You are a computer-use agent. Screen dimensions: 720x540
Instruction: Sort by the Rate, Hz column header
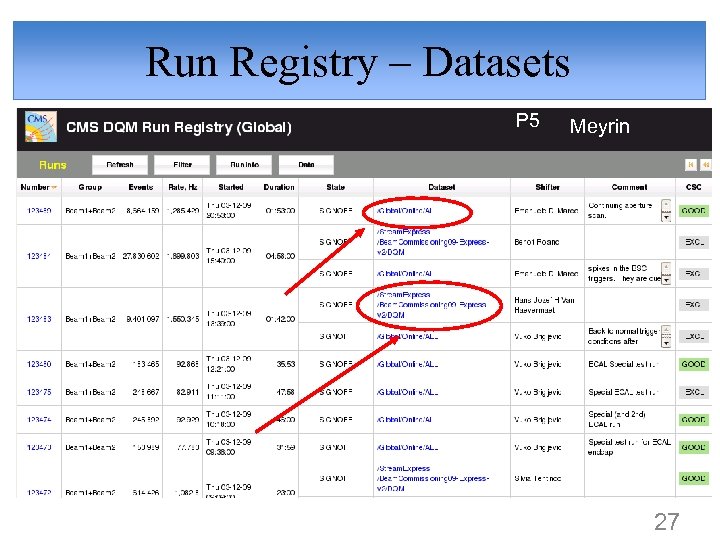tap(183, 187)
